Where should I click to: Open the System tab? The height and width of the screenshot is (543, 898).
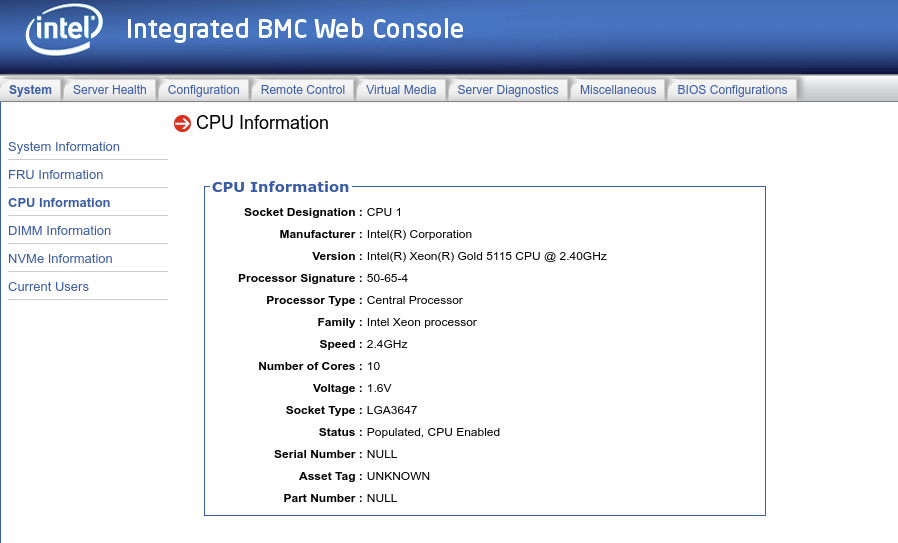point(30,90)
